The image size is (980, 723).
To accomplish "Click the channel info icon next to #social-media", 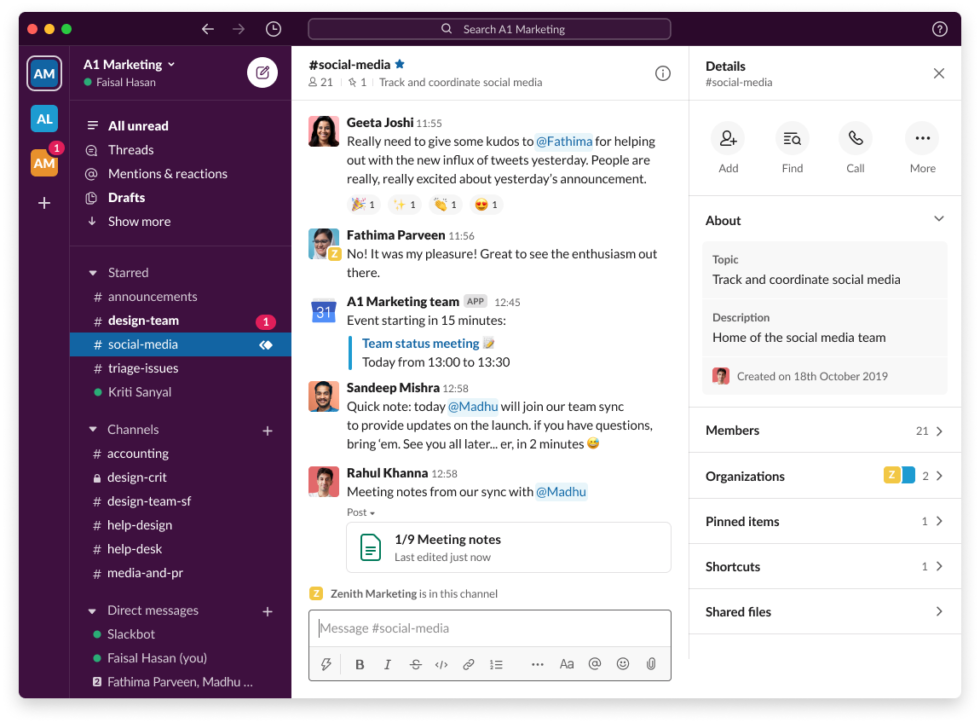I will click(661, 72).
